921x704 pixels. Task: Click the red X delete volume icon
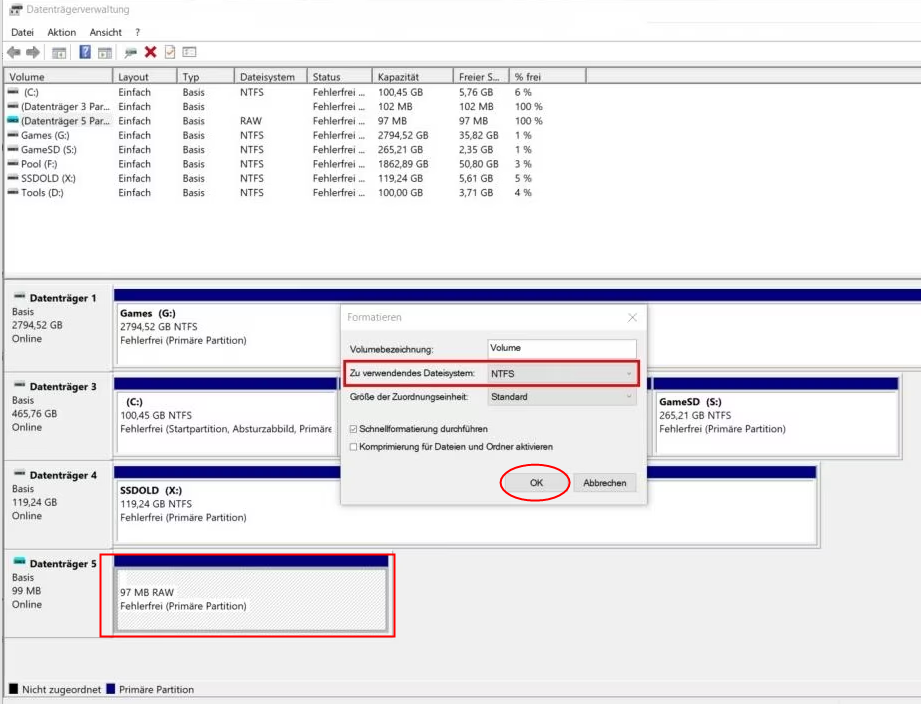point(150,52)
